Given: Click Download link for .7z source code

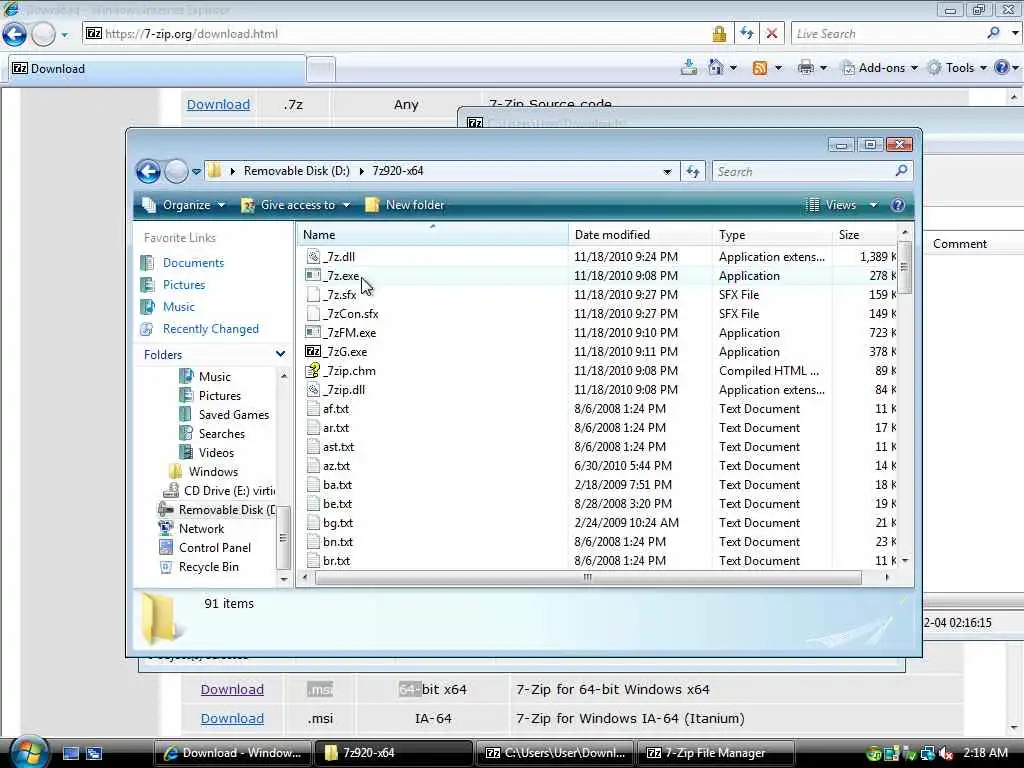Looking at the screenshot, I should (218, 104).
